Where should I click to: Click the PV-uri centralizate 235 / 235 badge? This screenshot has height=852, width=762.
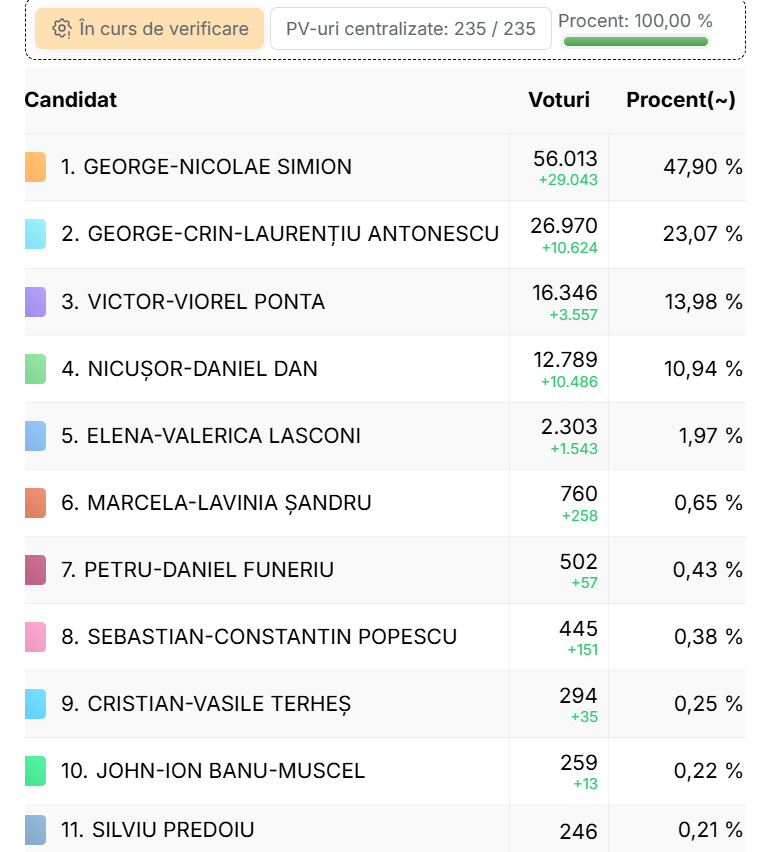[x=410, y=29]
